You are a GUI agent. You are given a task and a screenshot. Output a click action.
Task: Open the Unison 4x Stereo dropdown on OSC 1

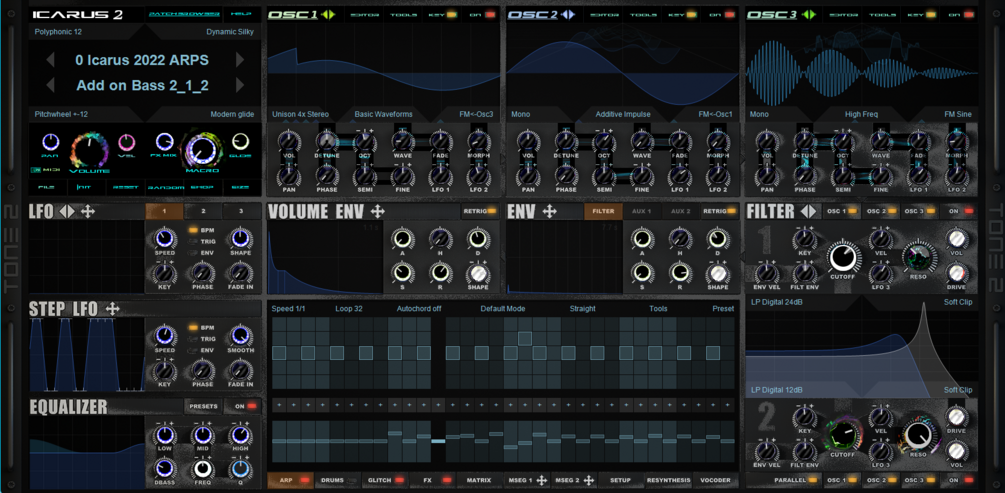(300, 114)
